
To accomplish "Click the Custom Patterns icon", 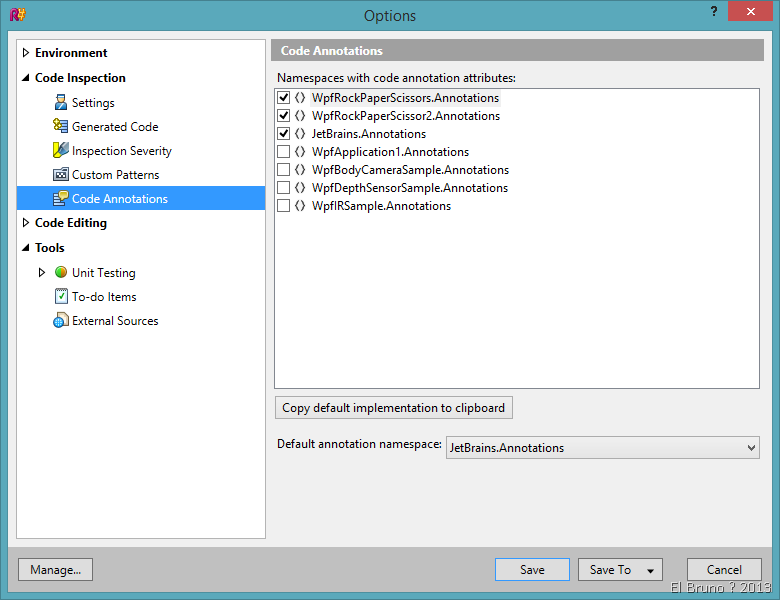I will 61,174.
